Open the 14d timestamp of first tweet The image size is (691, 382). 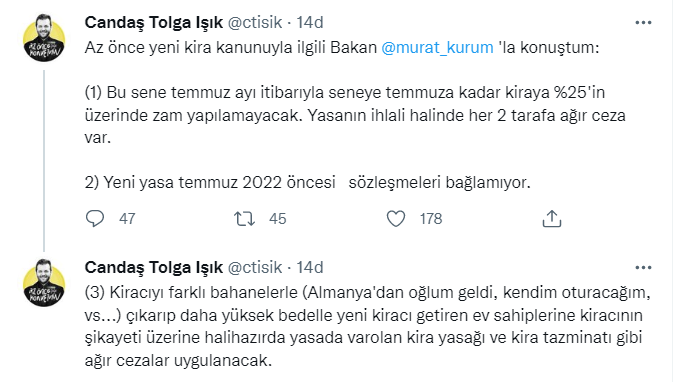click(310, 22)
